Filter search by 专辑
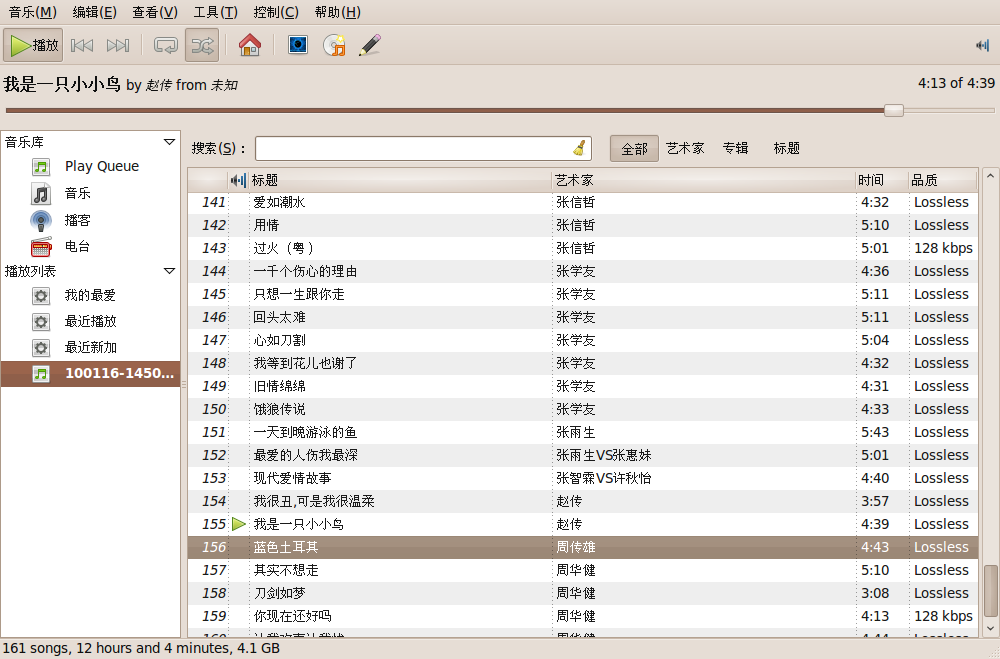Viewport: 1000px width, 659px height. (x=735, y=149)
